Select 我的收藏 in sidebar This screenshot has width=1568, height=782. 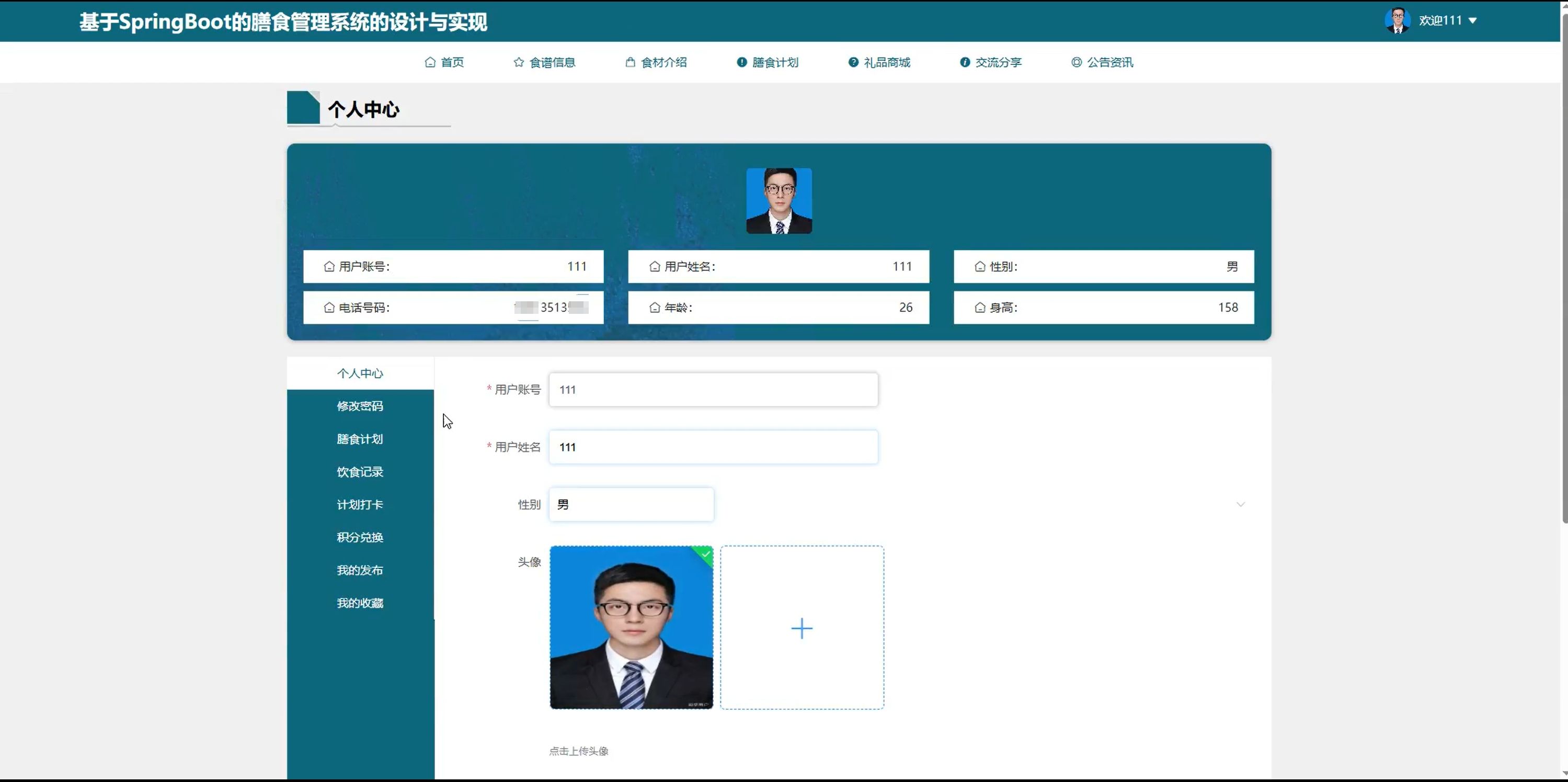(x=360, y=604)
